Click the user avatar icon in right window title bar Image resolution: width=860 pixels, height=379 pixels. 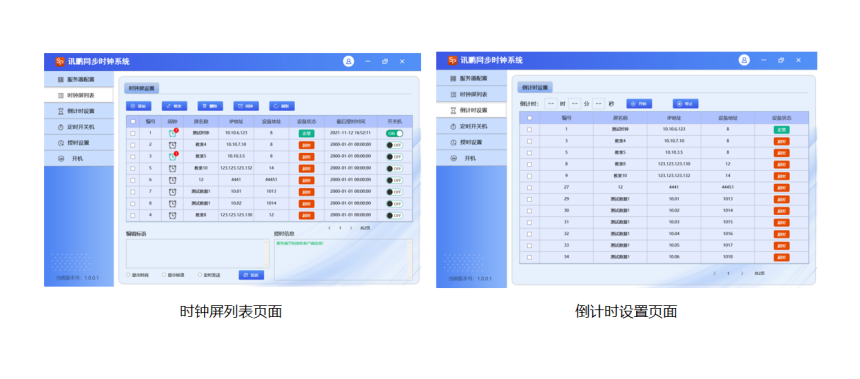(x=744, y=60)
